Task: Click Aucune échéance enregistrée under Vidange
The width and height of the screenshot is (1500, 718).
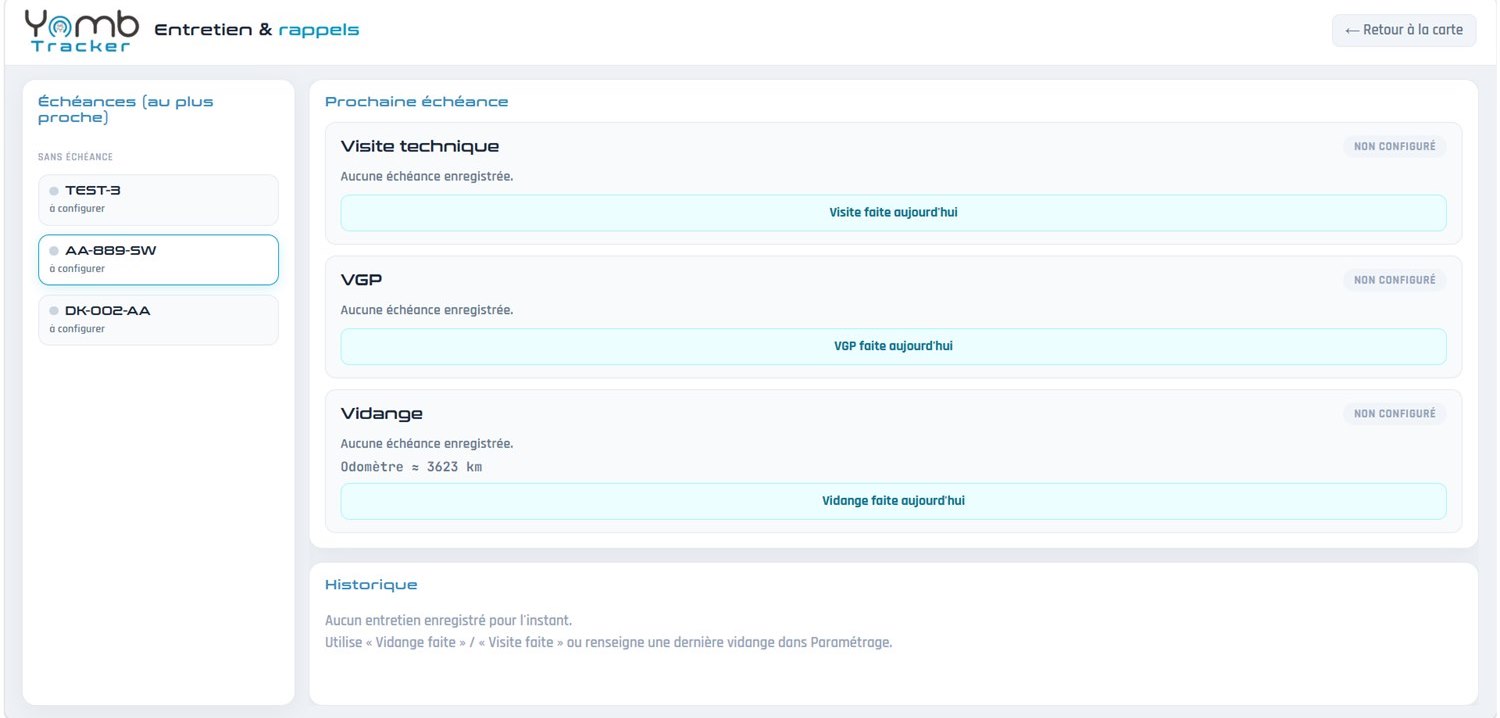Action: coord(427,443)
